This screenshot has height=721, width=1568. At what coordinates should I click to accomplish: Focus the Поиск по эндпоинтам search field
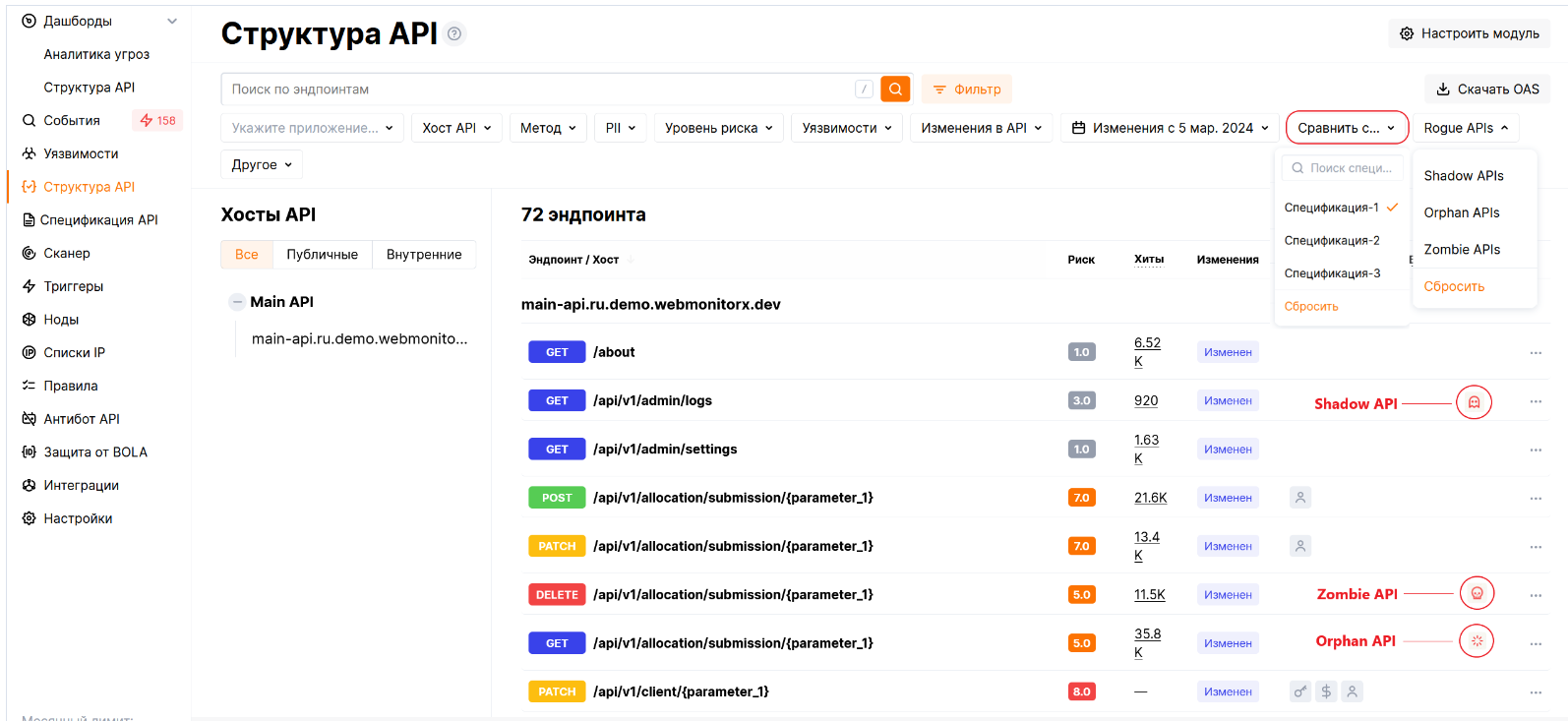(x=549, y=89)
